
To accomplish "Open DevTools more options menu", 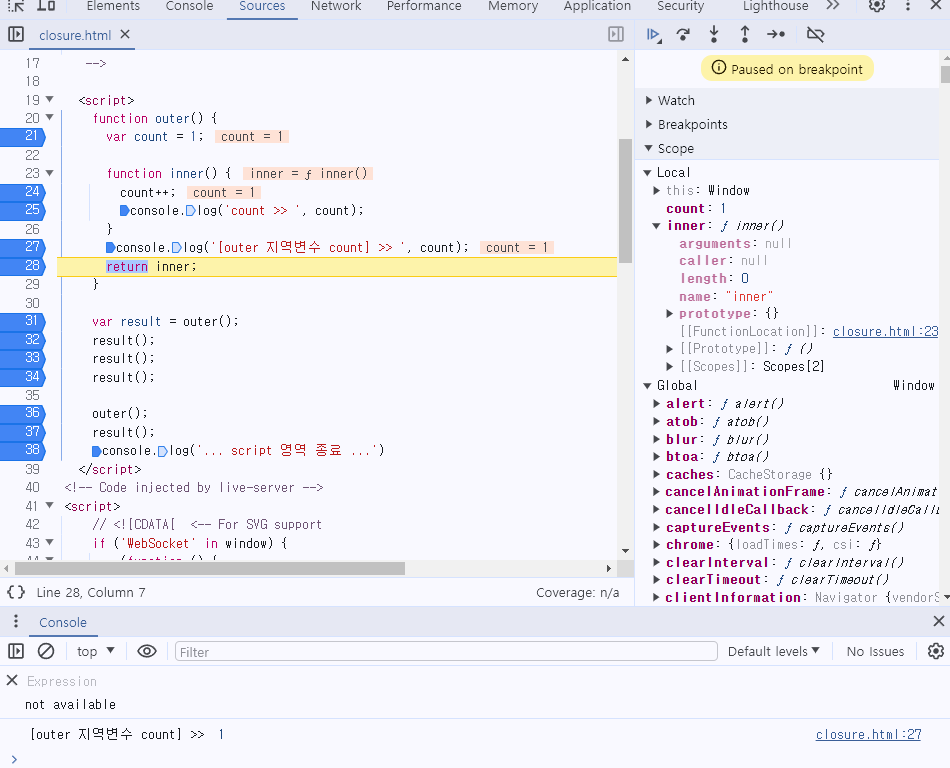I will (908, 6).
